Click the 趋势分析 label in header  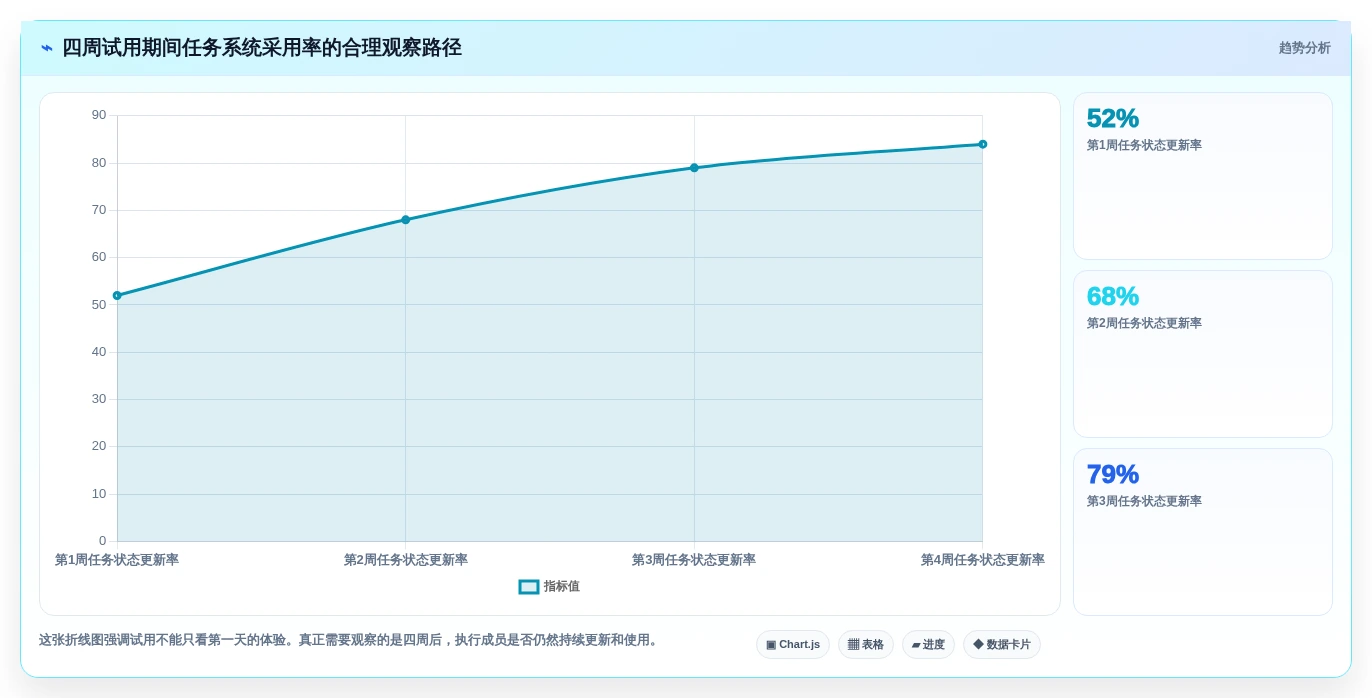[1305, 48]
